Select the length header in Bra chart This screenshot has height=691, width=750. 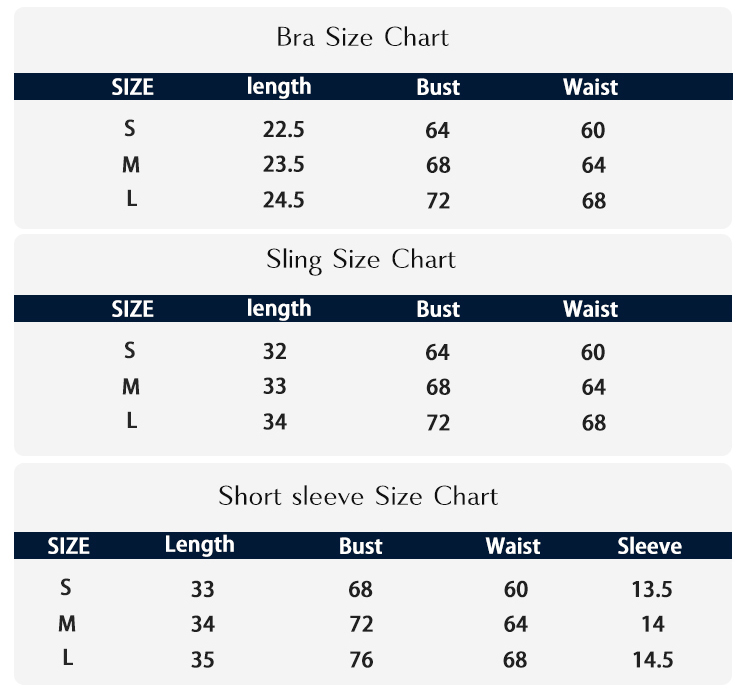click(279, 87)
